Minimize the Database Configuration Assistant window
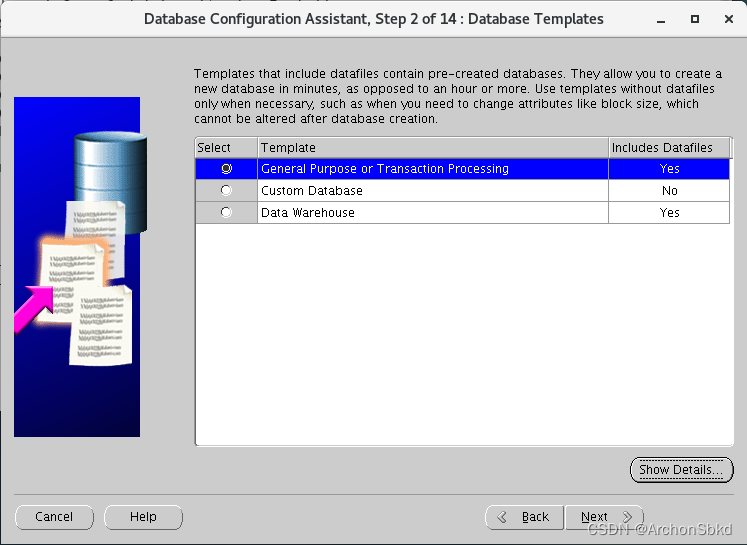Image resolution: width=747 pixels, height=545 pixels. pos(661,20)
